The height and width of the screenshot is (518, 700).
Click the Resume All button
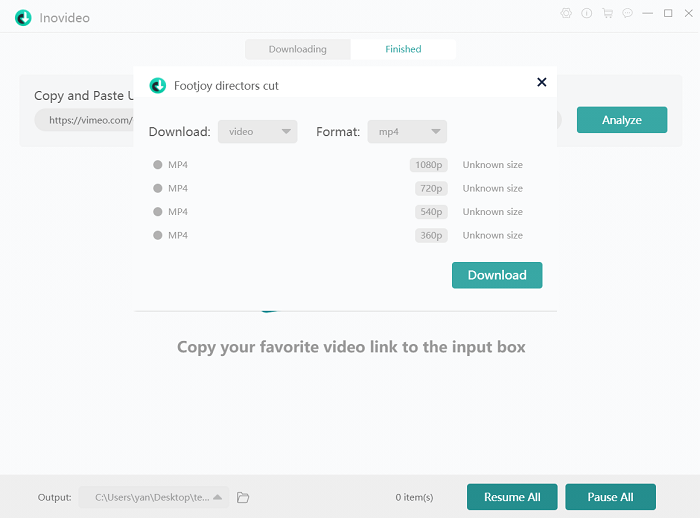(x=512, y=497)
